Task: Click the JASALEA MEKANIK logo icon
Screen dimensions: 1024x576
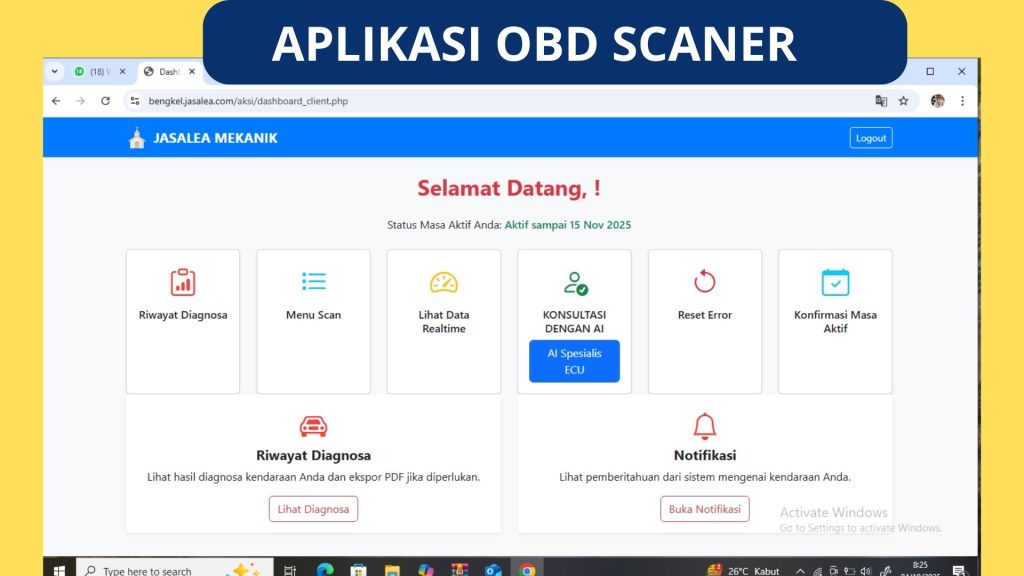Action: click(x=136, y=137)
